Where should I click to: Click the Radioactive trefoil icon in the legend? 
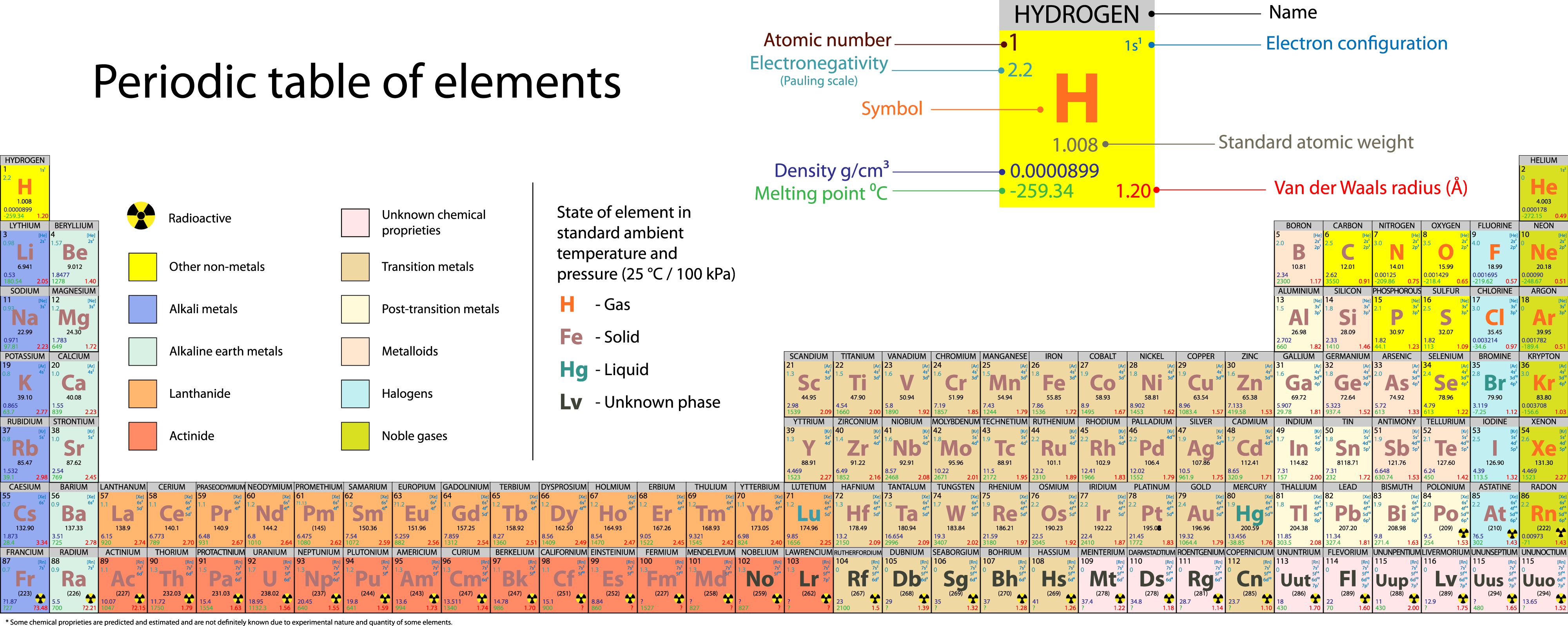pos(141,216)
